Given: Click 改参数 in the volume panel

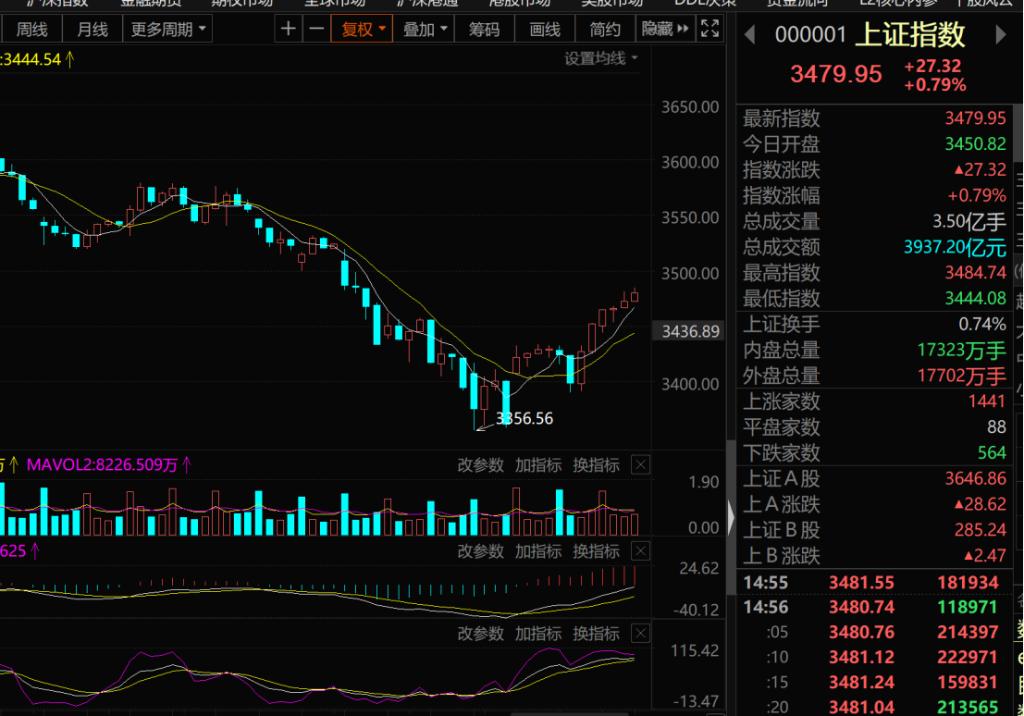Looking at the screenshot, I should click(x=481, y=465).
